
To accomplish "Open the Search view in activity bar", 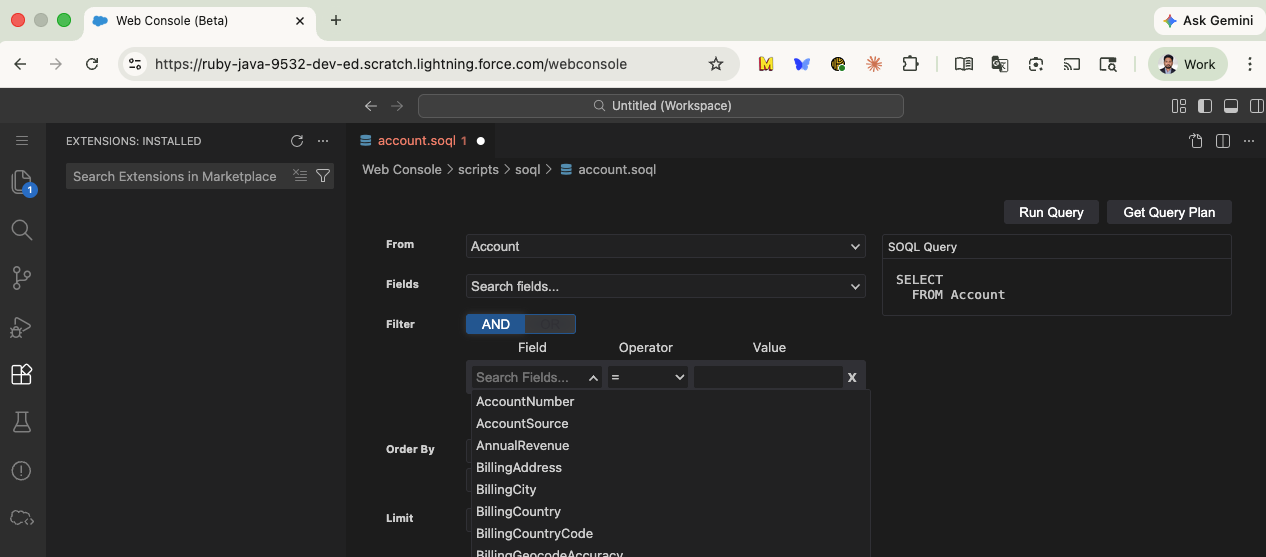I will [x=22, y=230].
